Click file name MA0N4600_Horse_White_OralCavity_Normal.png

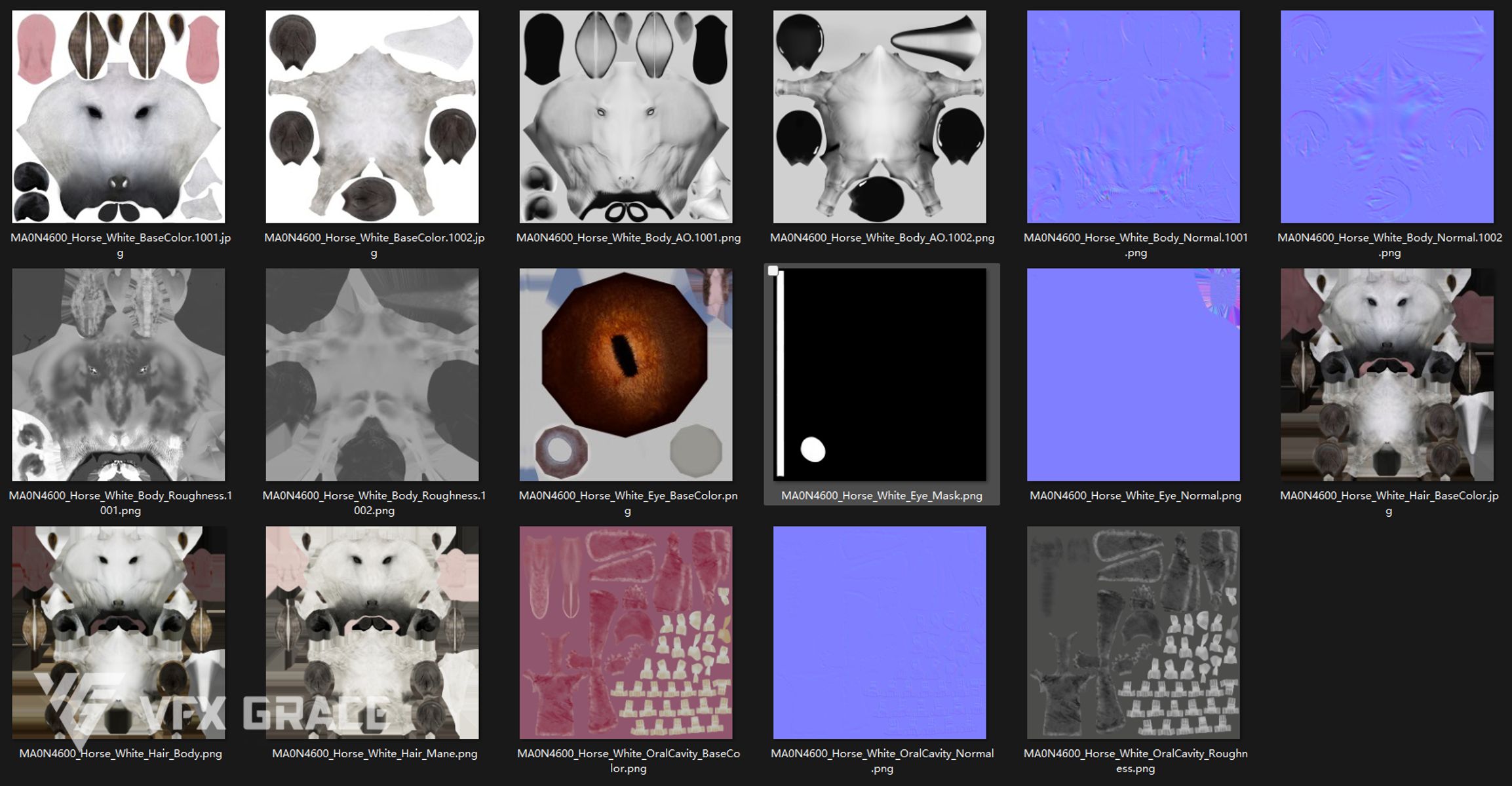pyautogui.click(x=882, y=761)
